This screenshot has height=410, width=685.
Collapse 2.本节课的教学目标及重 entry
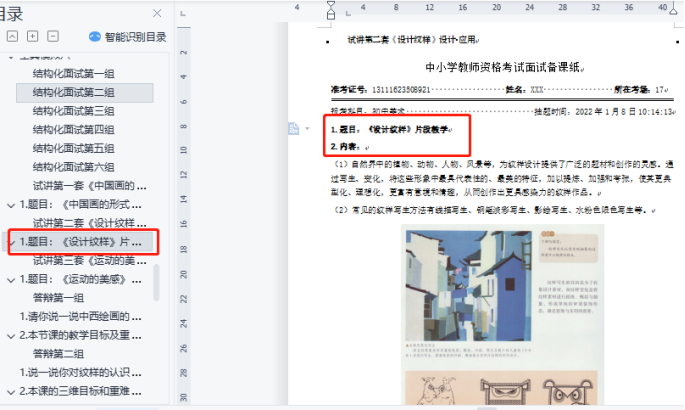(11, 335)
